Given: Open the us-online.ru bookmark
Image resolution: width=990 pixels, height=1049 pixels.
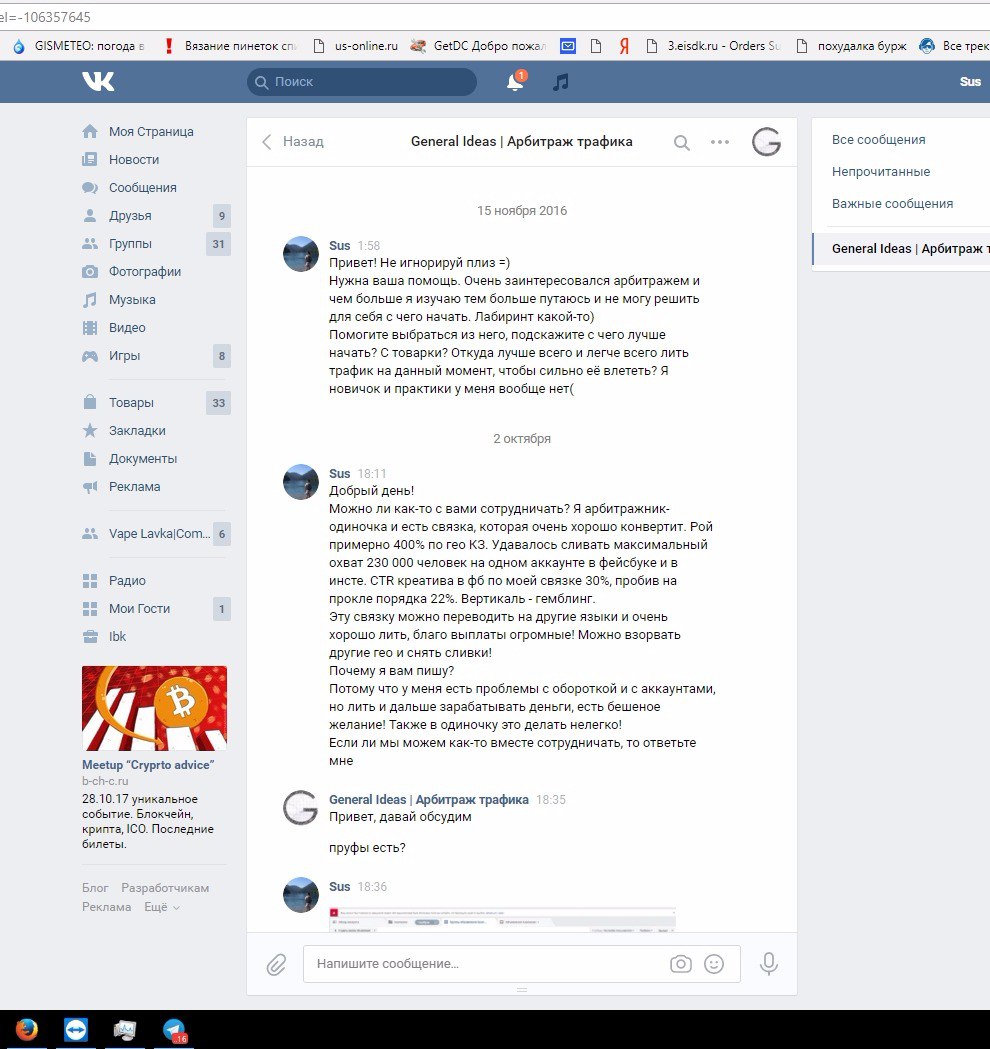Looking at the screenshot, I should [x=355, y=45].
